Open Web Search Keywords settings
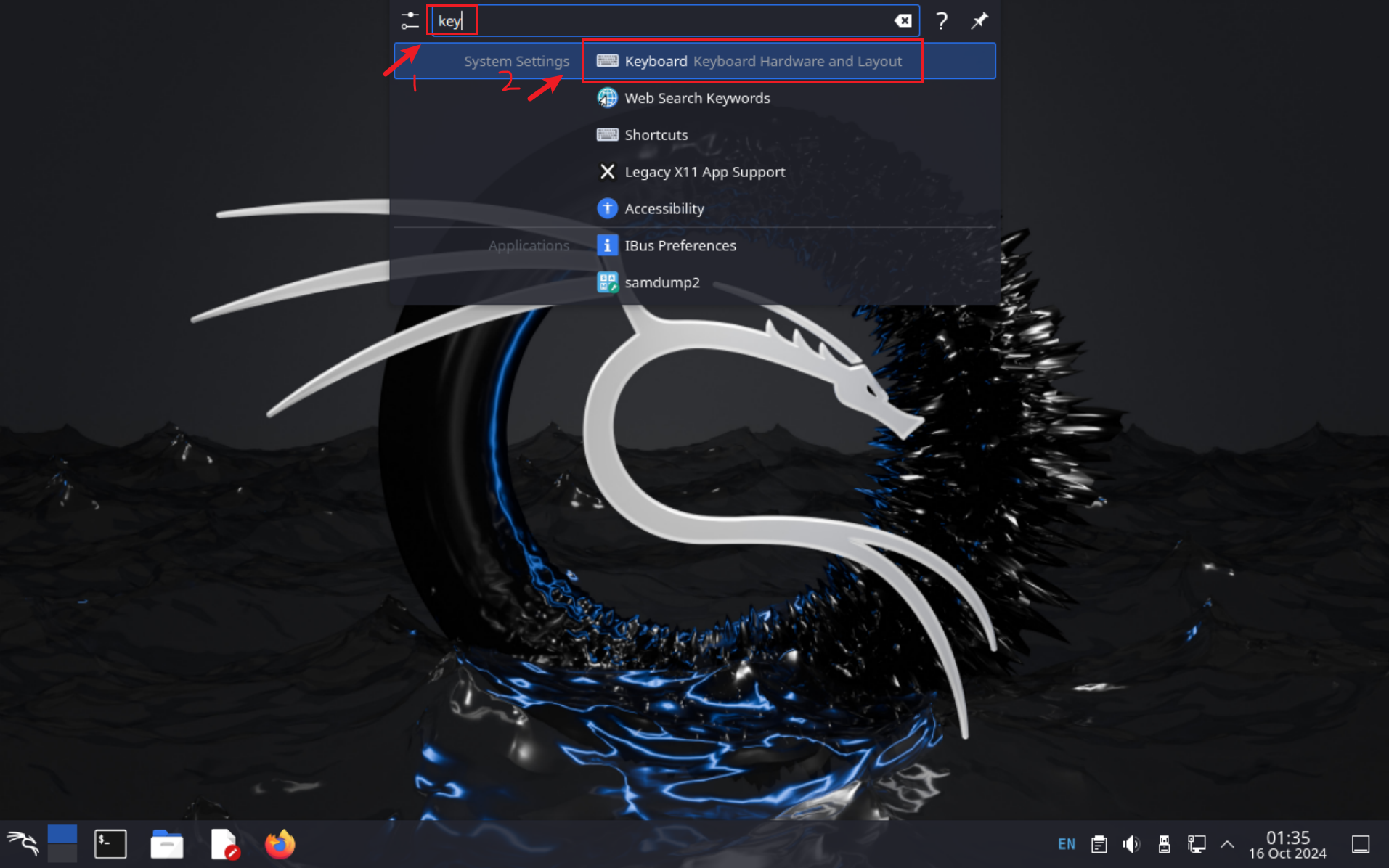Screen dimensions: 1389x868 click(696, 98)
